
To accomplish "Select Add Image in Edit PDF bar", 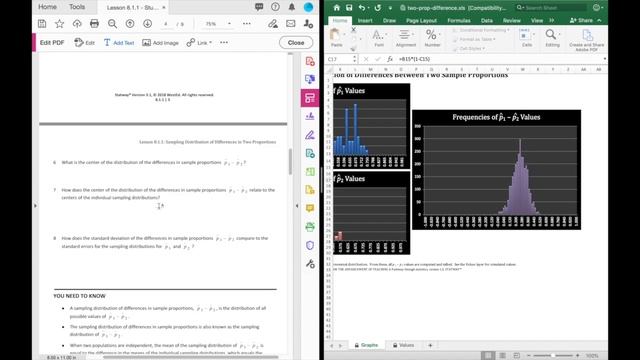I will 160,42.
